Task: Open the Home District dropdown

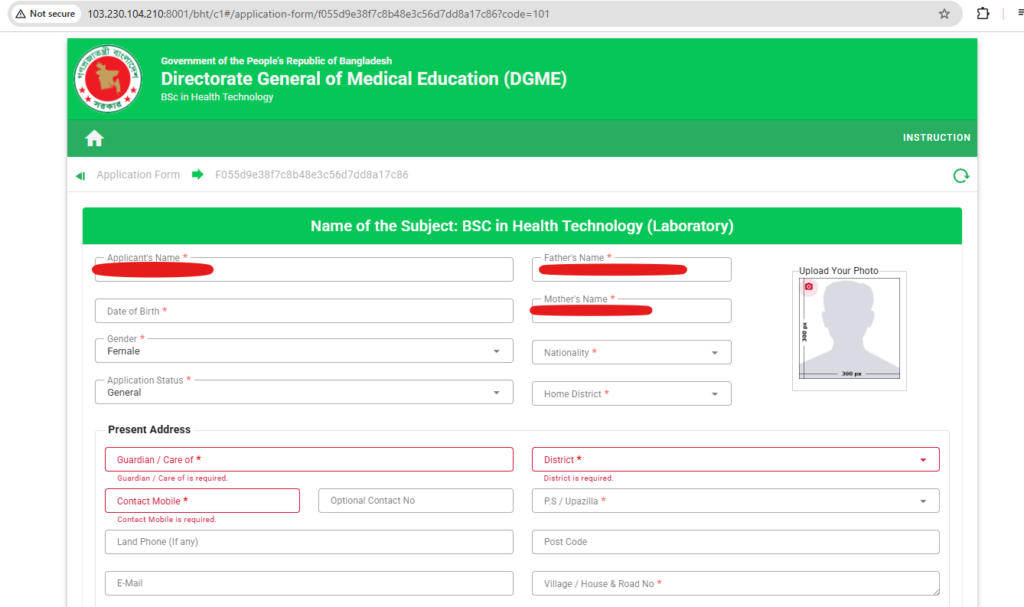Action: click(631, 394)
